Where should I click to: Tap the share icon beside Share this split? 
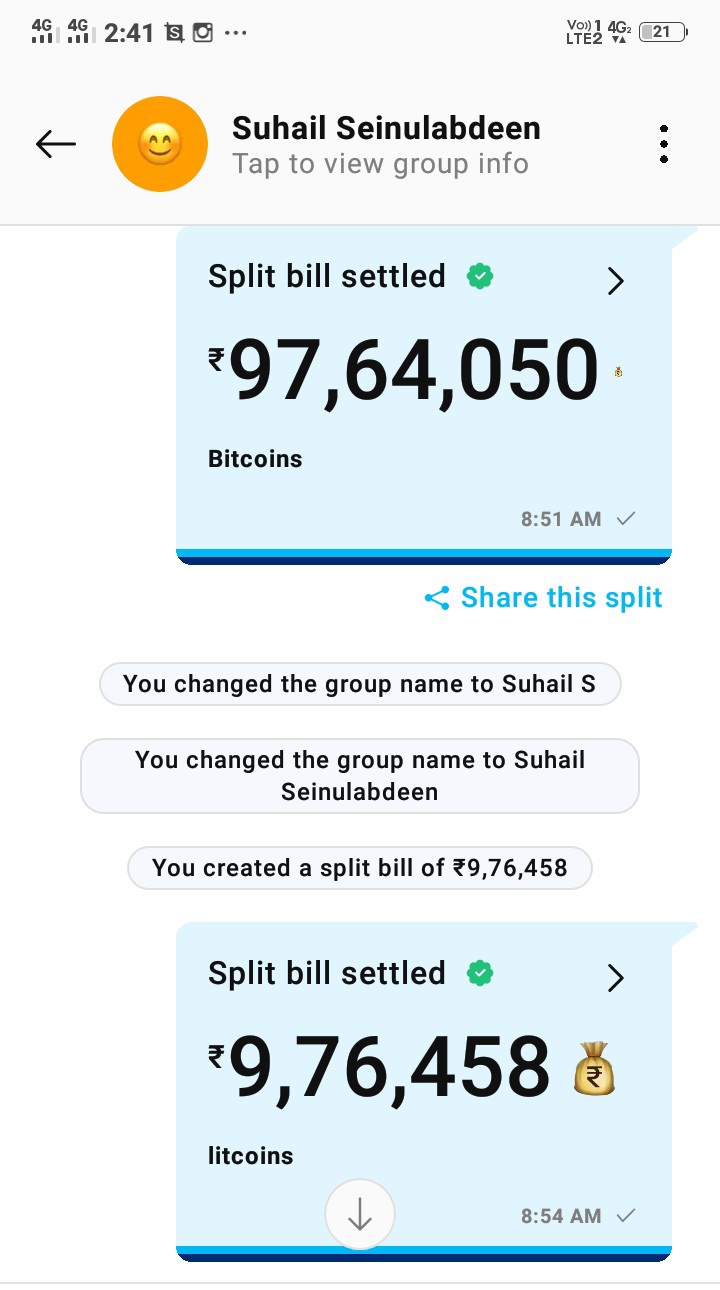click(x=437, y=599)
